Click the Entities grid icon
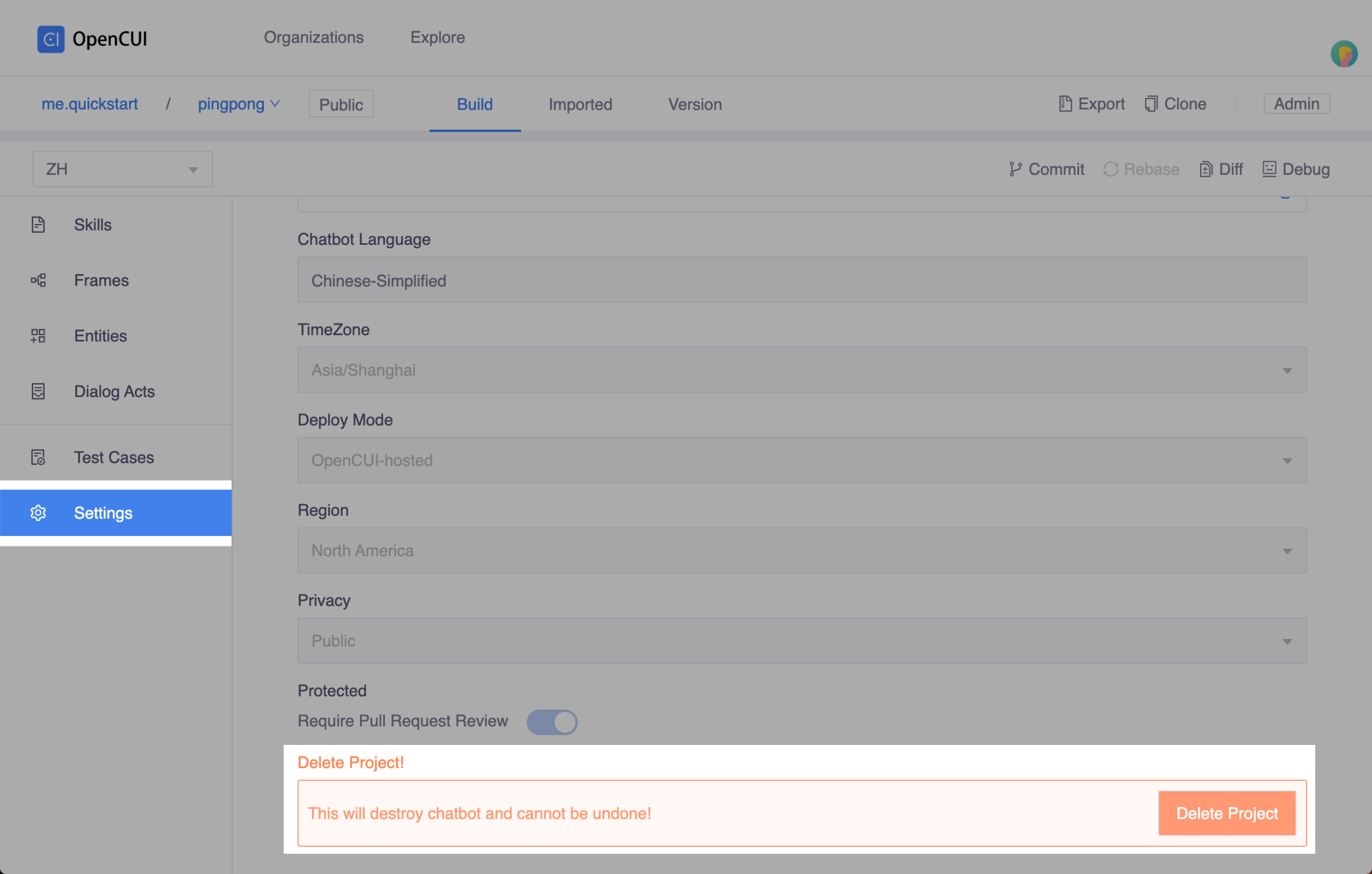Screen dimensions: 1372x874 tap(38, 336)
